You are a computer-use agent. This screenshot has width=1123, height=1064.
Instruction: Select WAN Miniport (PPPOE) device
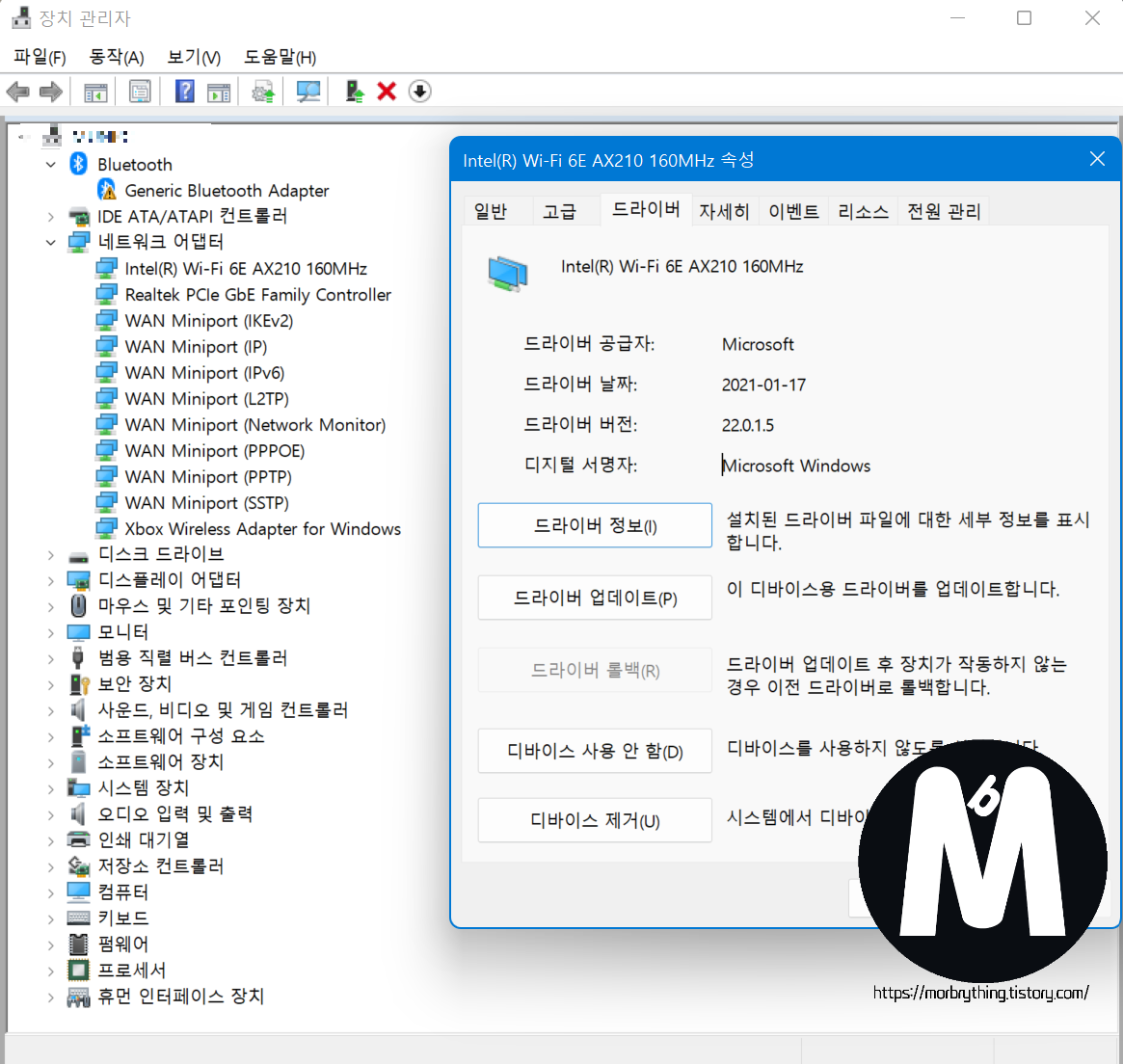[215, 451]
